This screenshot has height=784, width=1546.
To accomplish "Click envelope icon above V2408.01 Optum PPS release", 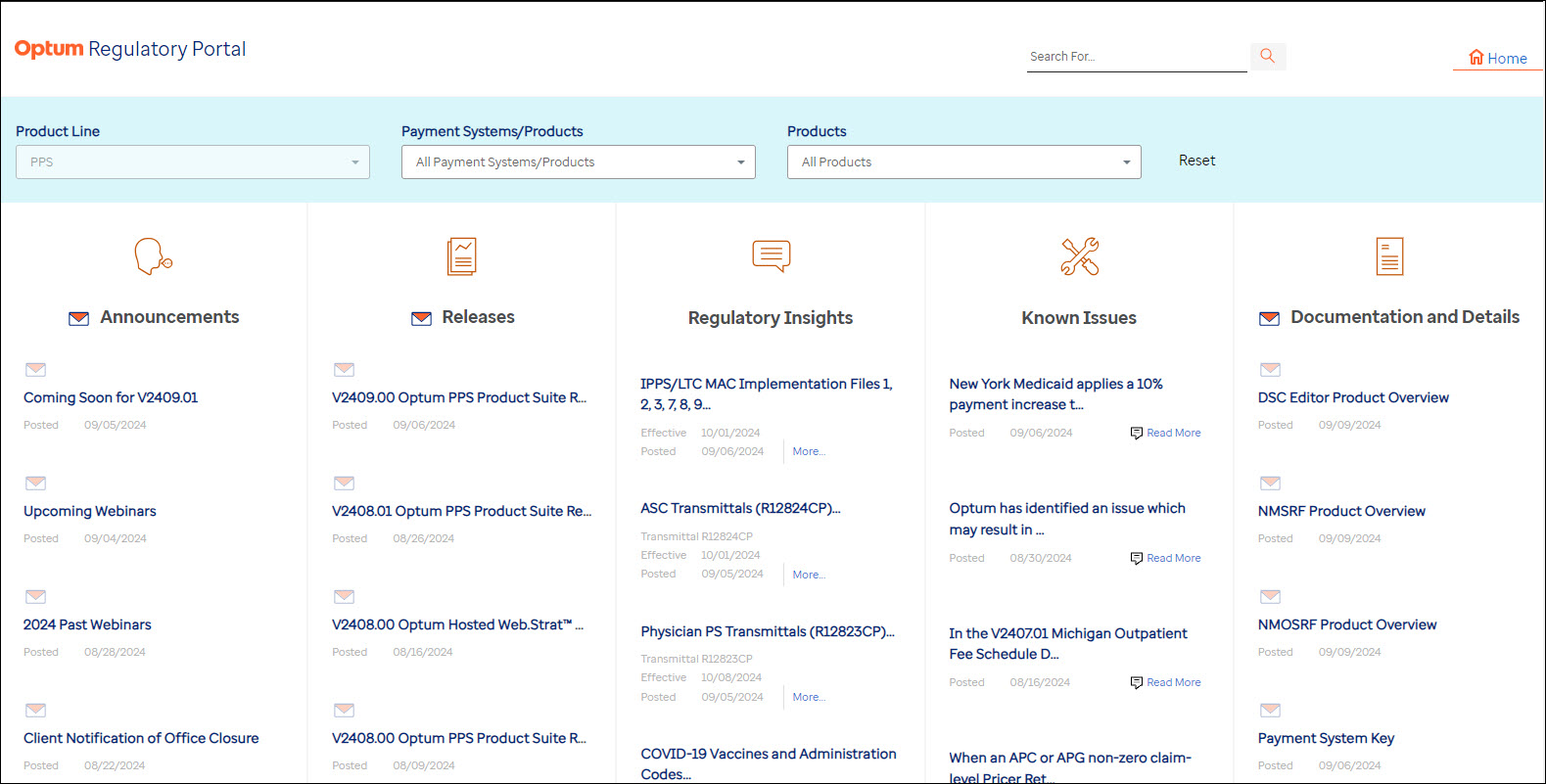I will (345, 483).
